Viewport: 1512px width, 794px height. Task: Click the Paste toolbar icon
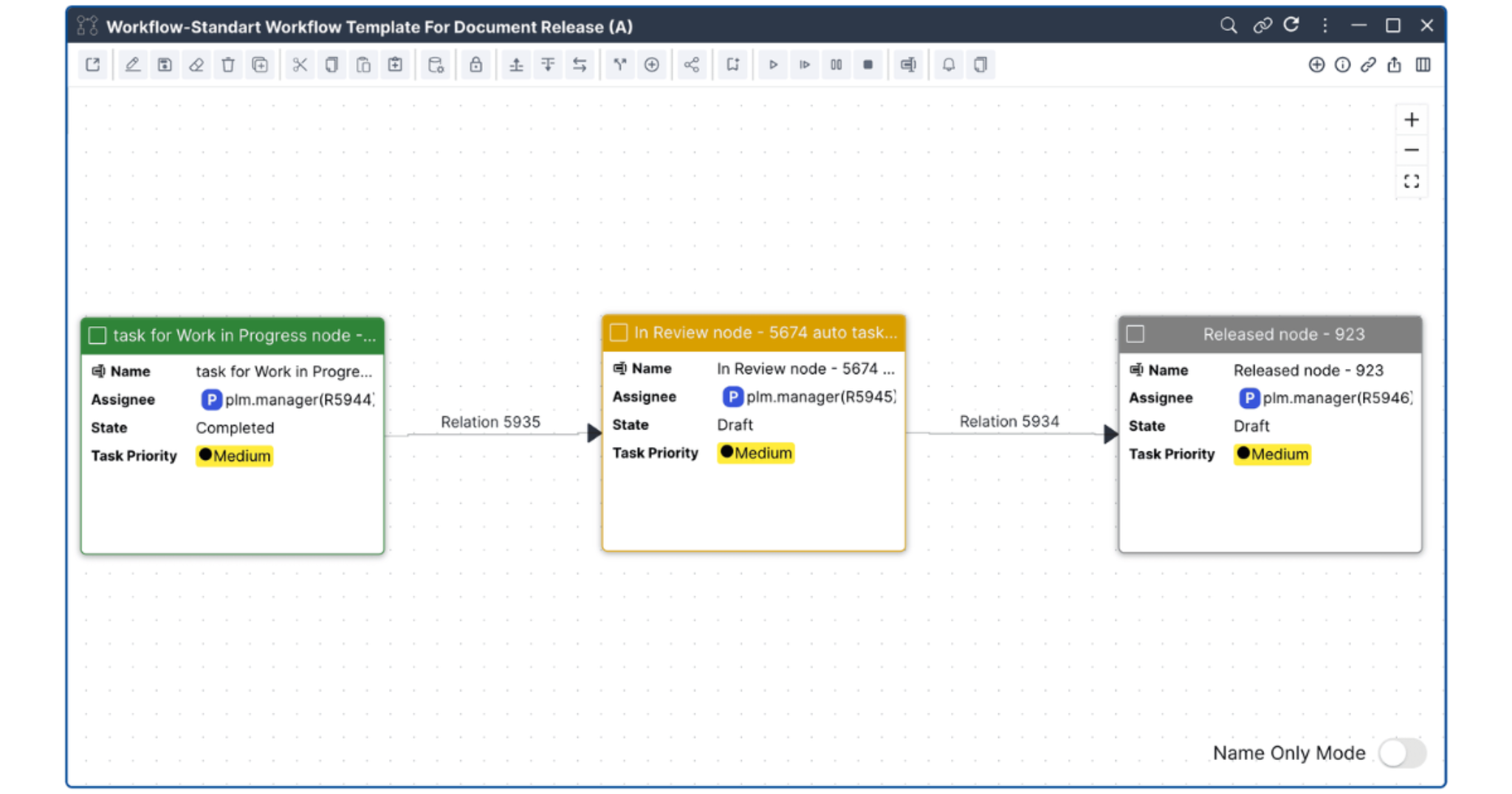tap(363, 65)
